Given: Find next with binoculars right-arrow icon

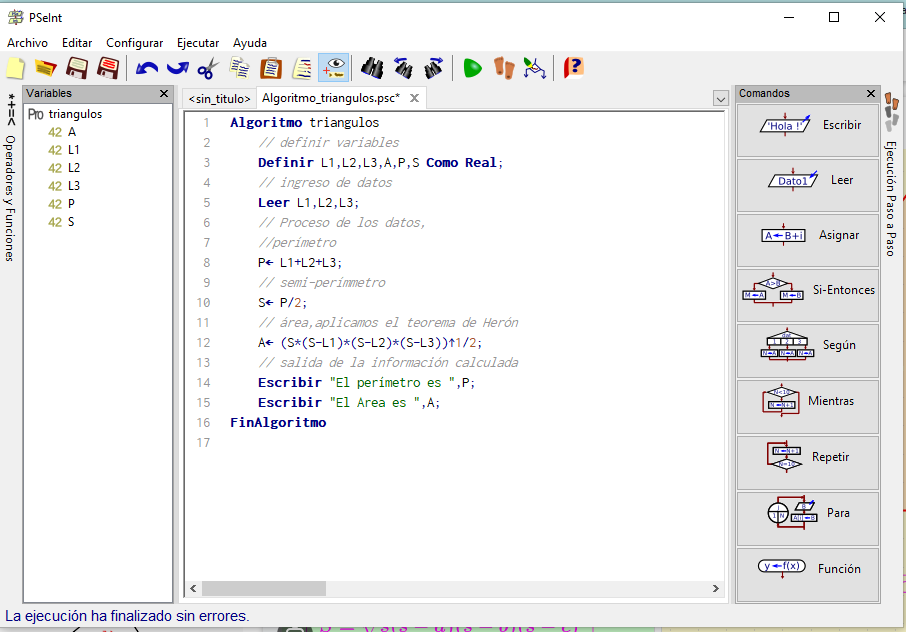Looking at the screenshot, I should pyautogui.click(x=434, y=68).
